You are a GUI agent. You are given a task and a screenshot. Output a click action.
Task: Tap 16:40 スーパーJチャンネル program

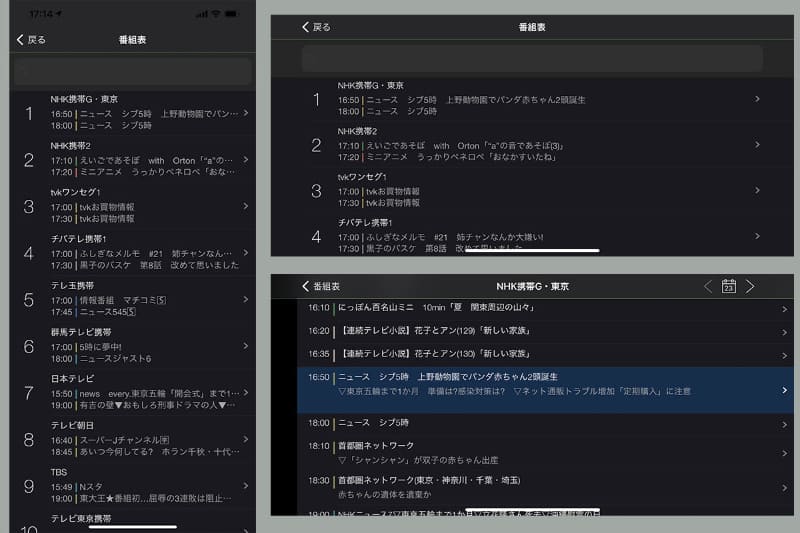(x=110, y=440)
